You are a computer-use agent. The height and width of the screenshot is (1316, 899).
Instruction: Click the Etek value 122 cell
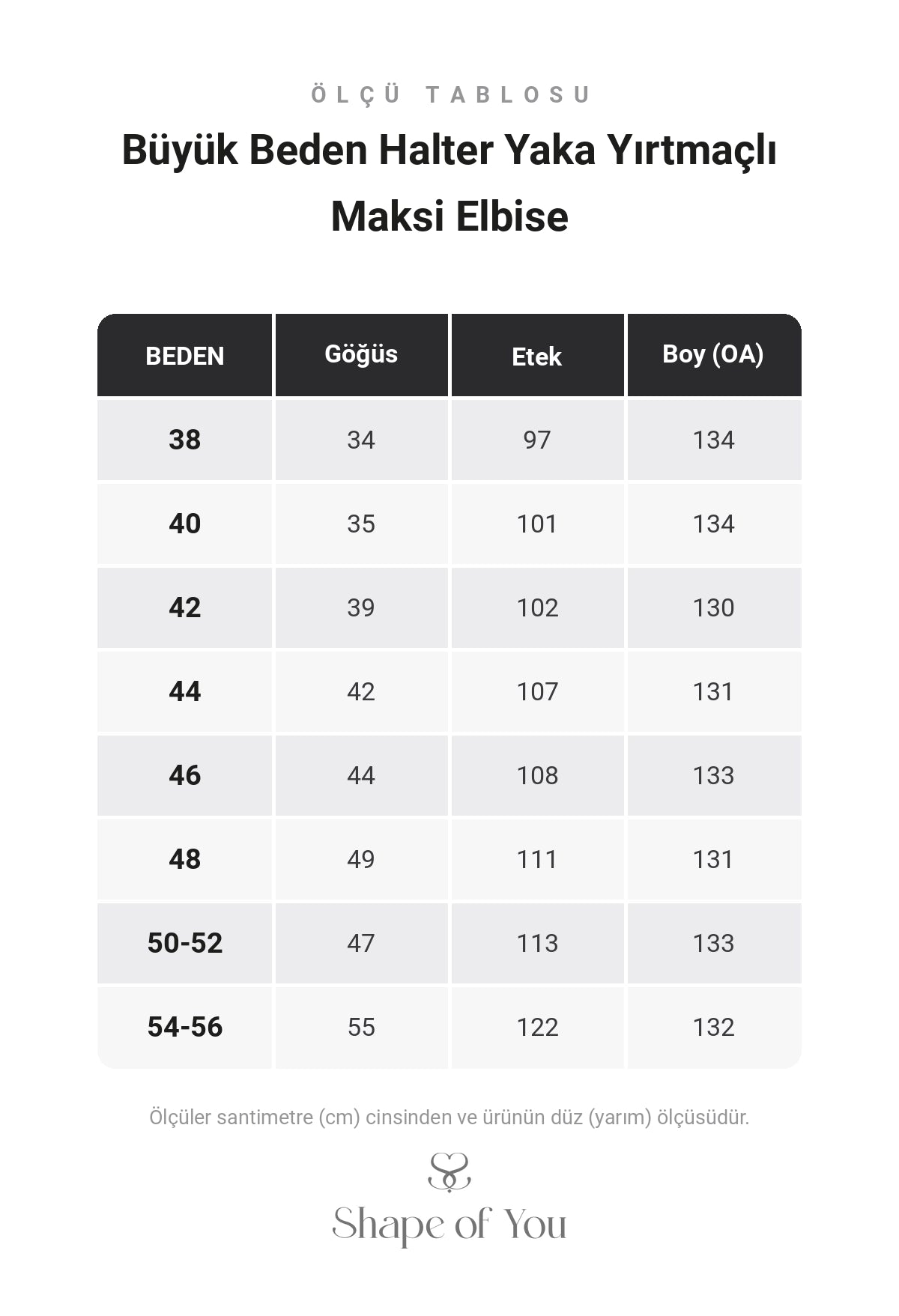[537, 1027]
